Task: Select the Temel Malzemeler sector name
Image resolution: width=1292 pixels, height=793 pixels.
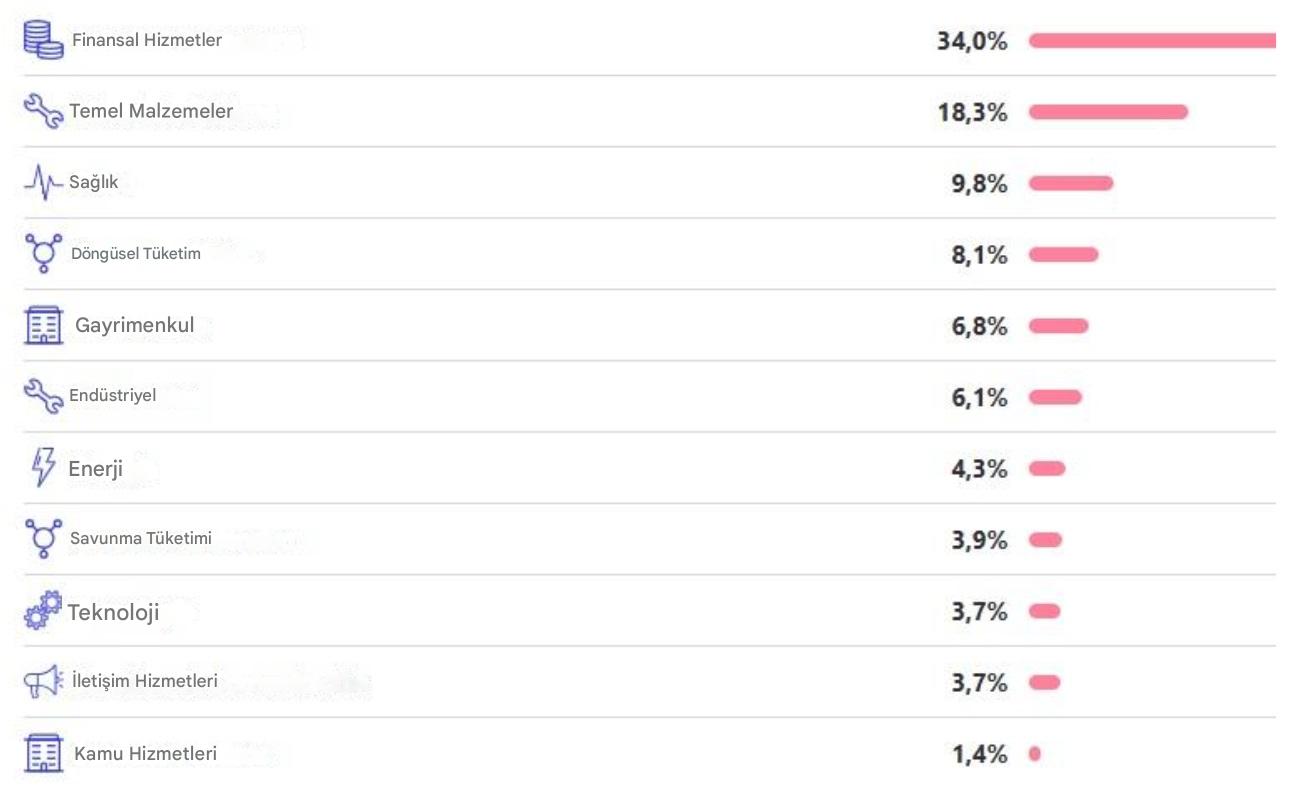Action: click(151, 111)
